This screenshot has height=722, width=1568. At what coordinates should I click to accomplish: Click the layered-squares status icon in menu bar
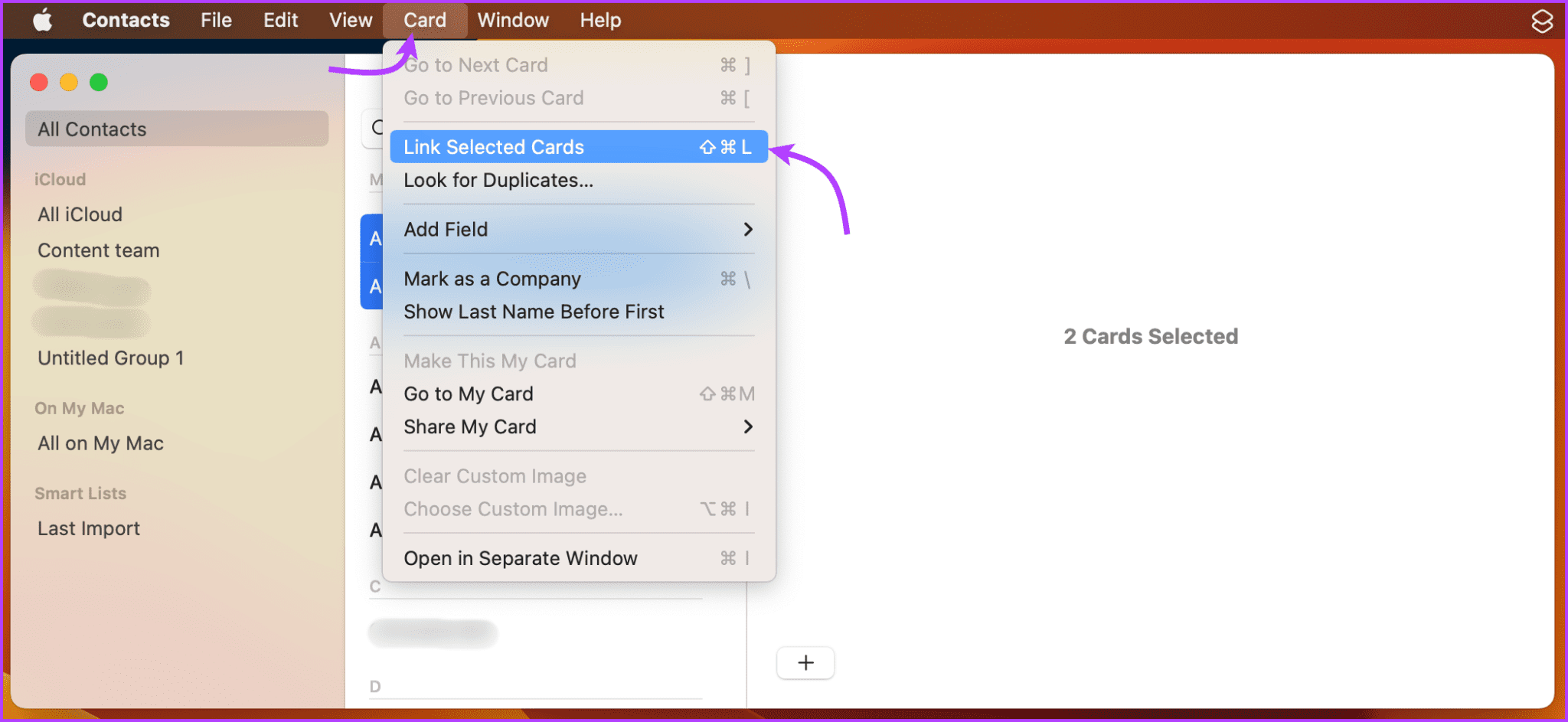click(1542, 21)
